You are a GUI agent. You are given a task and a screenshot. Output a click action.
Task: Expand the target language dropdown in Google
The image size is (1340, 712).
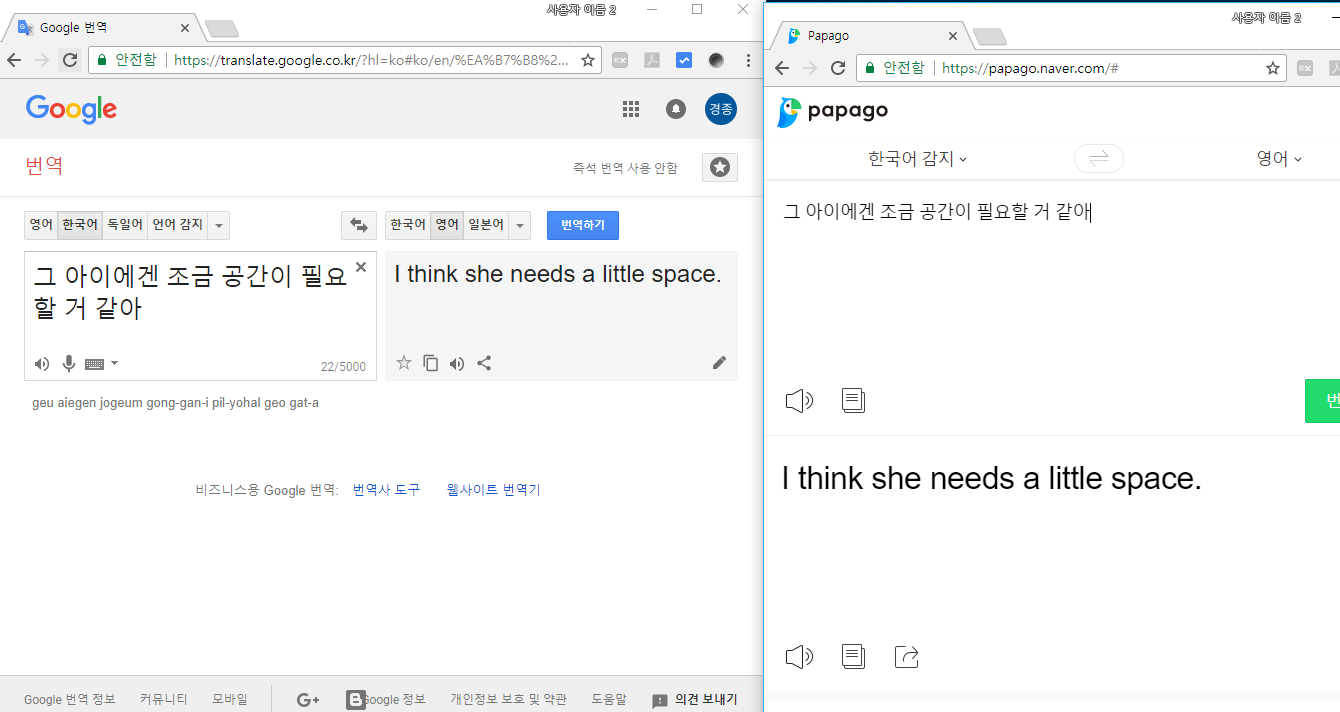[x=519, y=225]
